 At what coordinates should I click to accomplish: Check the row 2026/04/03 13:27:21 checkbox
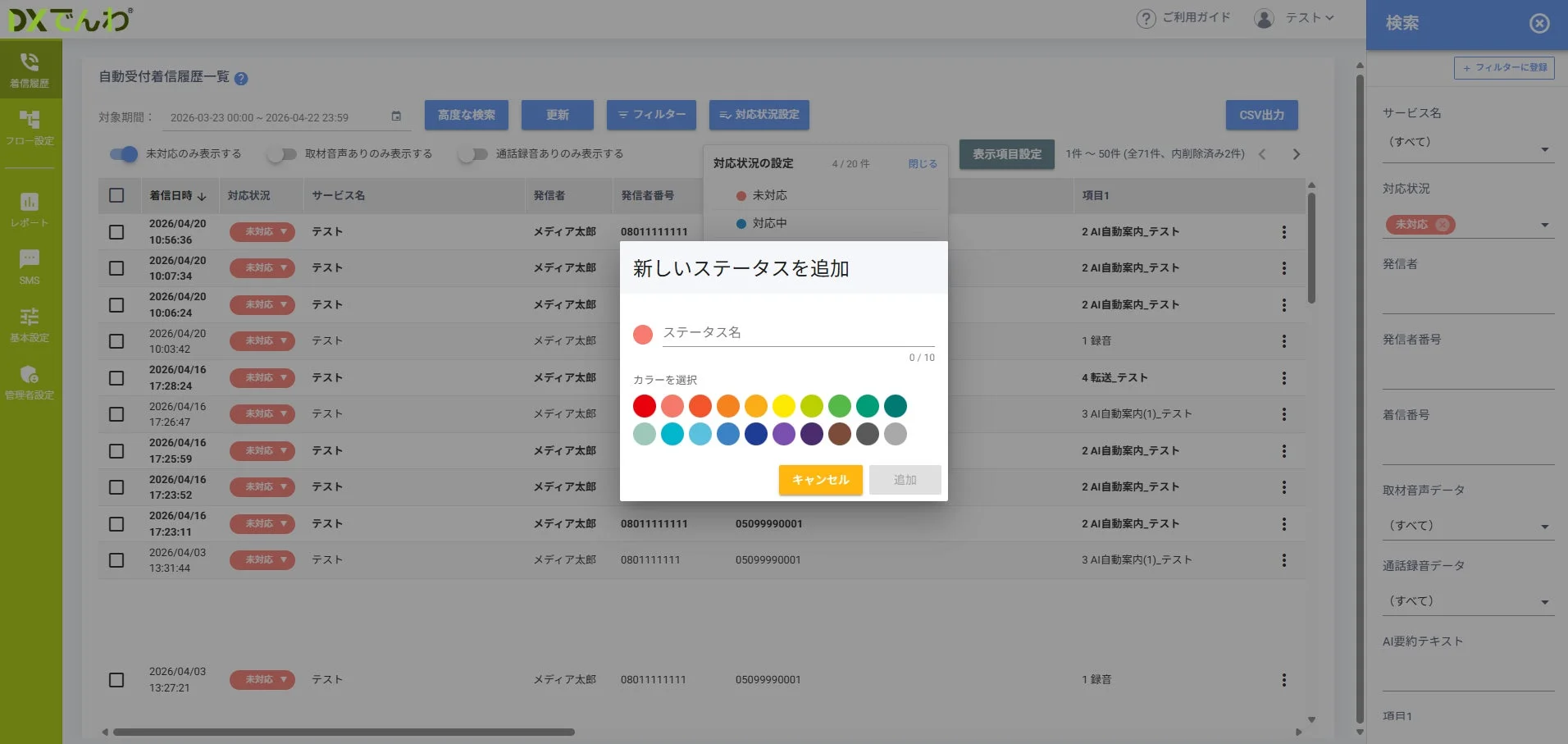click(116, 680)
